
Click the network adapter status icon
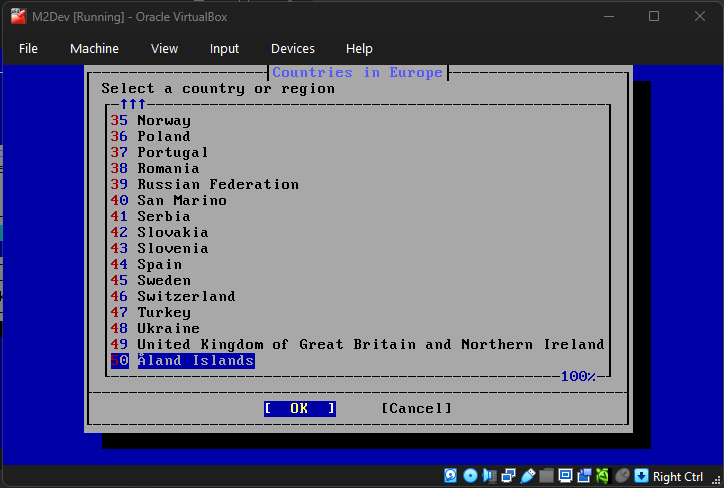pyautogui.click(x=508, y=476)
